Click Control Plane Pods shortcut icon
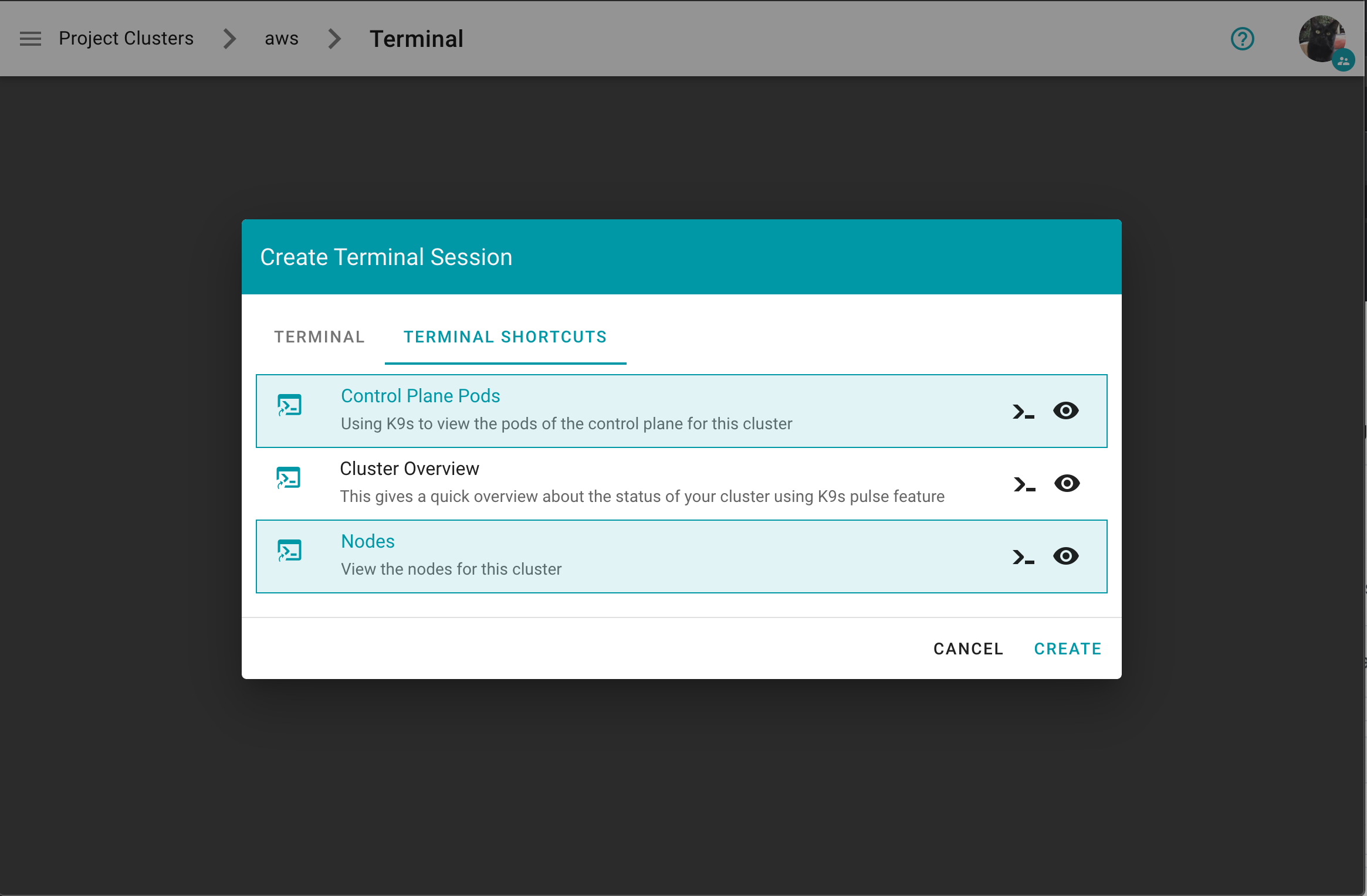The height and width of the screenshot is (896, 1367). (x=289, y=405)
